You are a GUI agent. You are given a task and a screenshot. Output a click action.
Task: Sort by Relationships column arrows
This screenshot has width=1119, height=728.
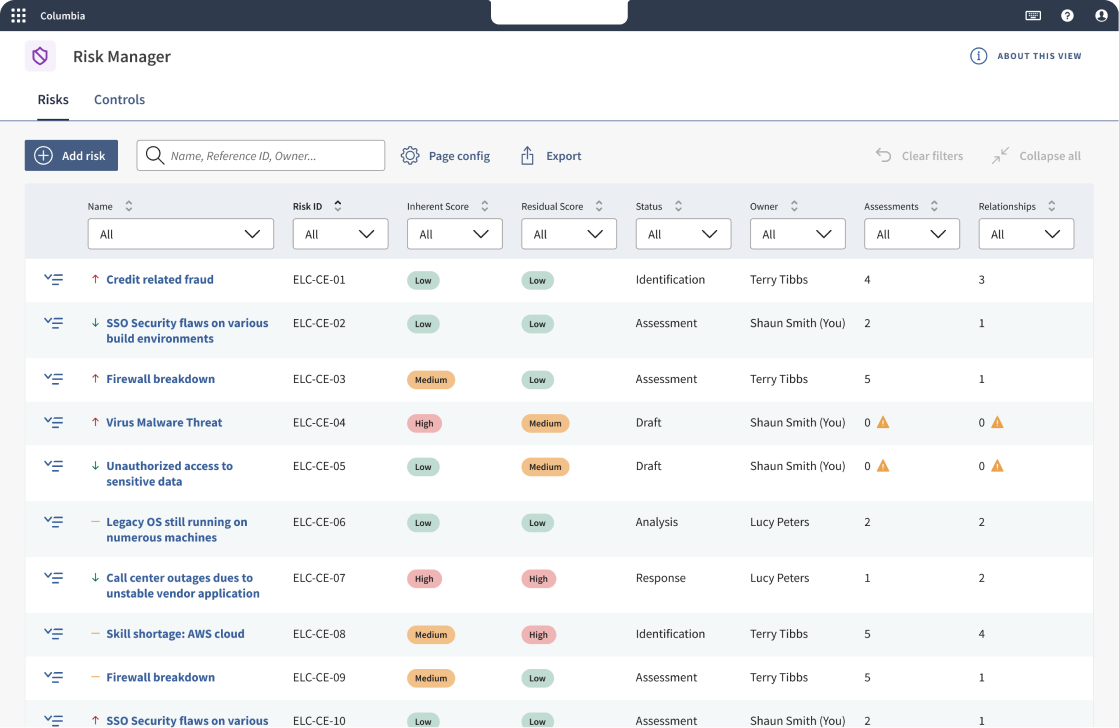point(1051,206)
